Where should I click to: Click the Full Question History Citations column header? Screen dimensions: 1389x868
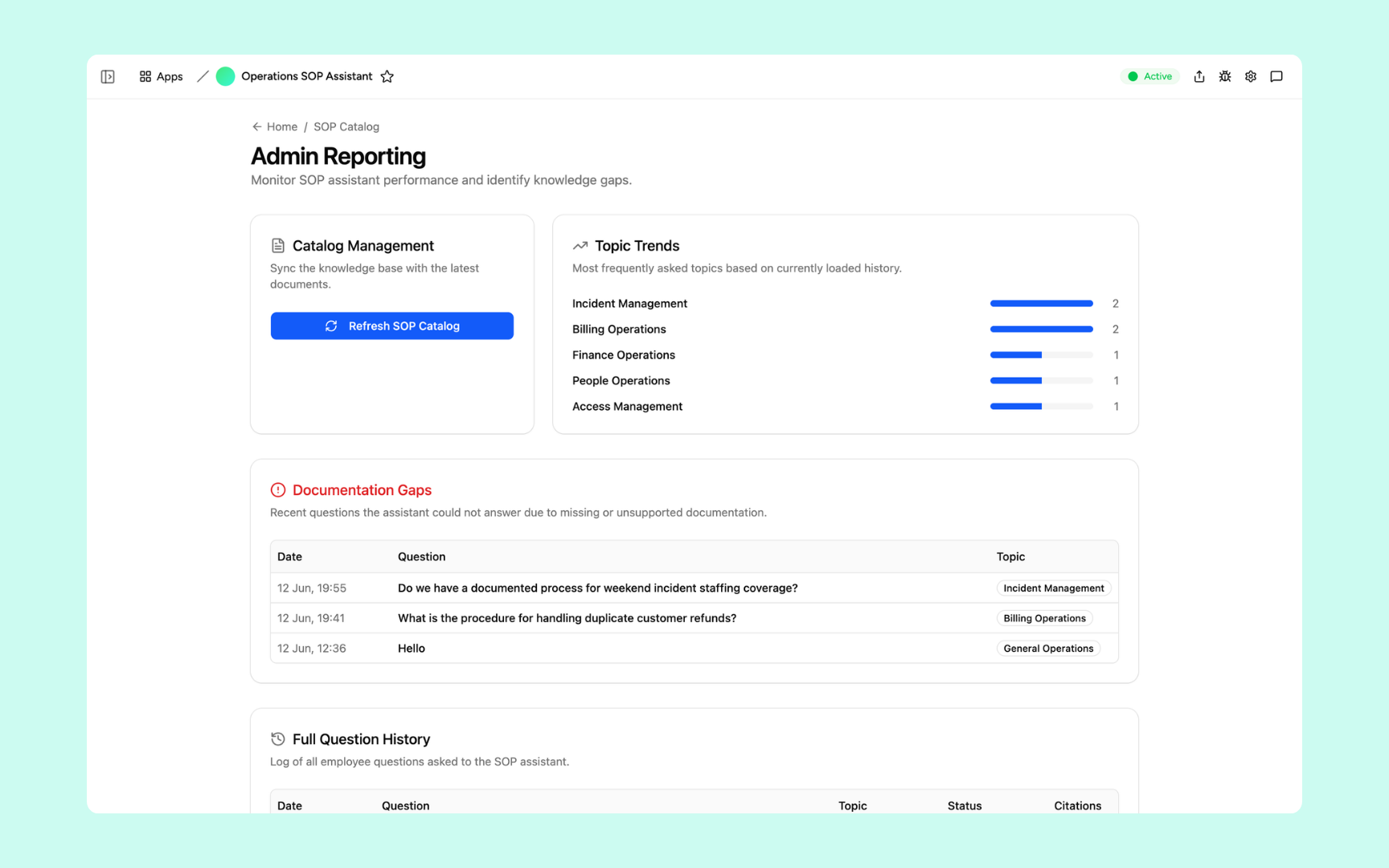(x=1078, y=805)
